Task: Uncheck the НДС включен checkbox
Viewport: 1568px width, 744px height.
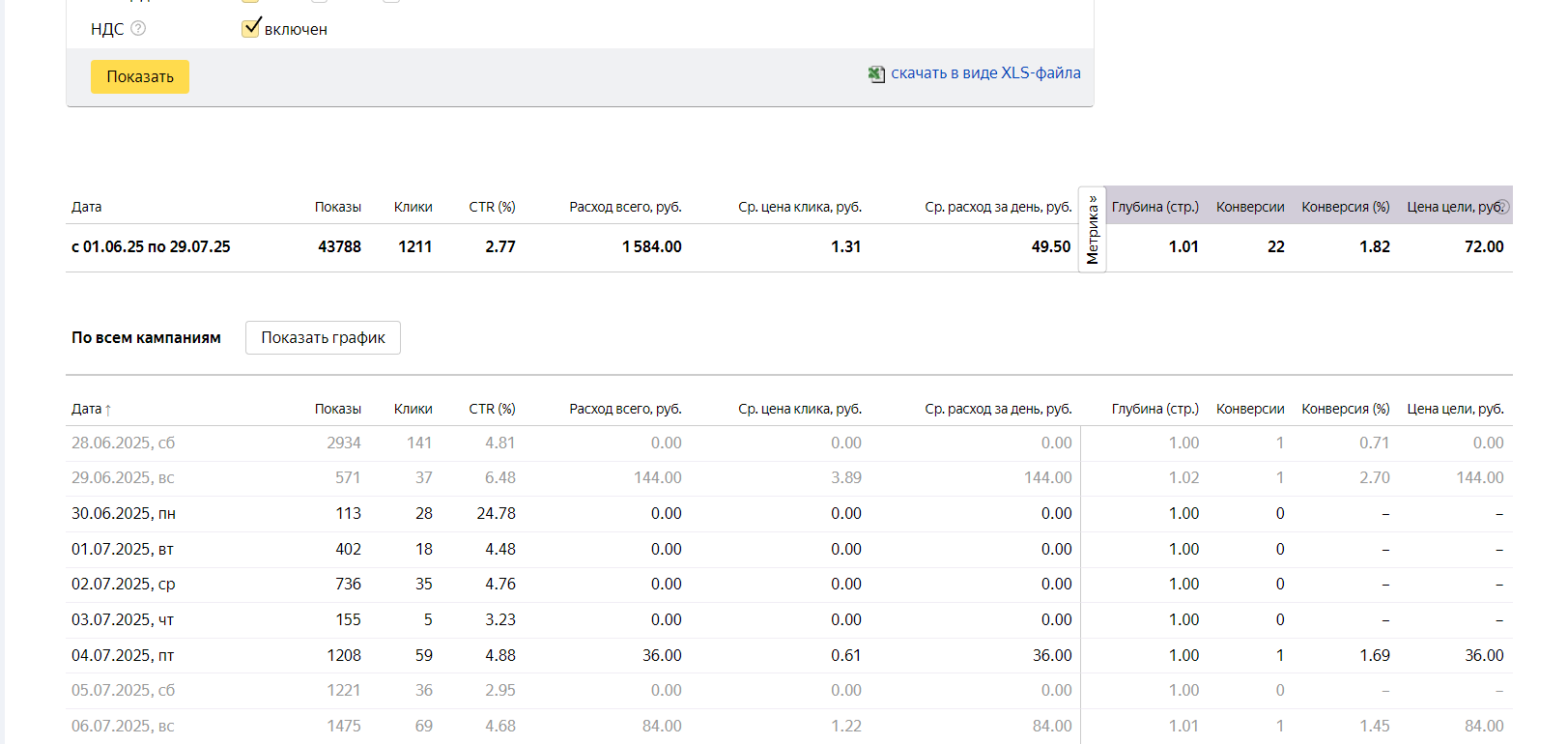Action: [251, 28]
